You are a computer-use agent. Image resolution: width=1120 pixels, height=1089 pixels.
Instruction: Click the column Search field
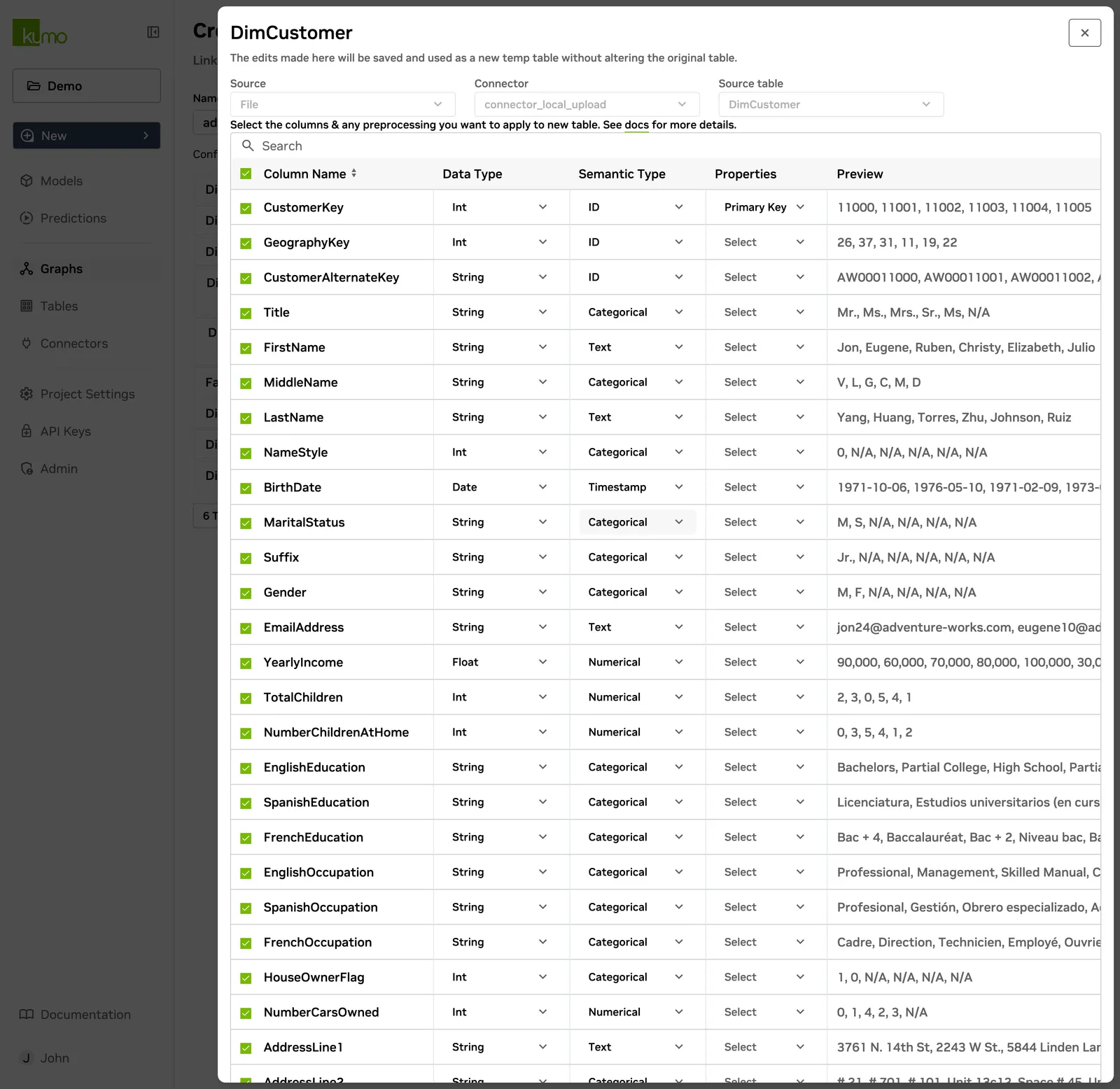[x=665, y=146]
